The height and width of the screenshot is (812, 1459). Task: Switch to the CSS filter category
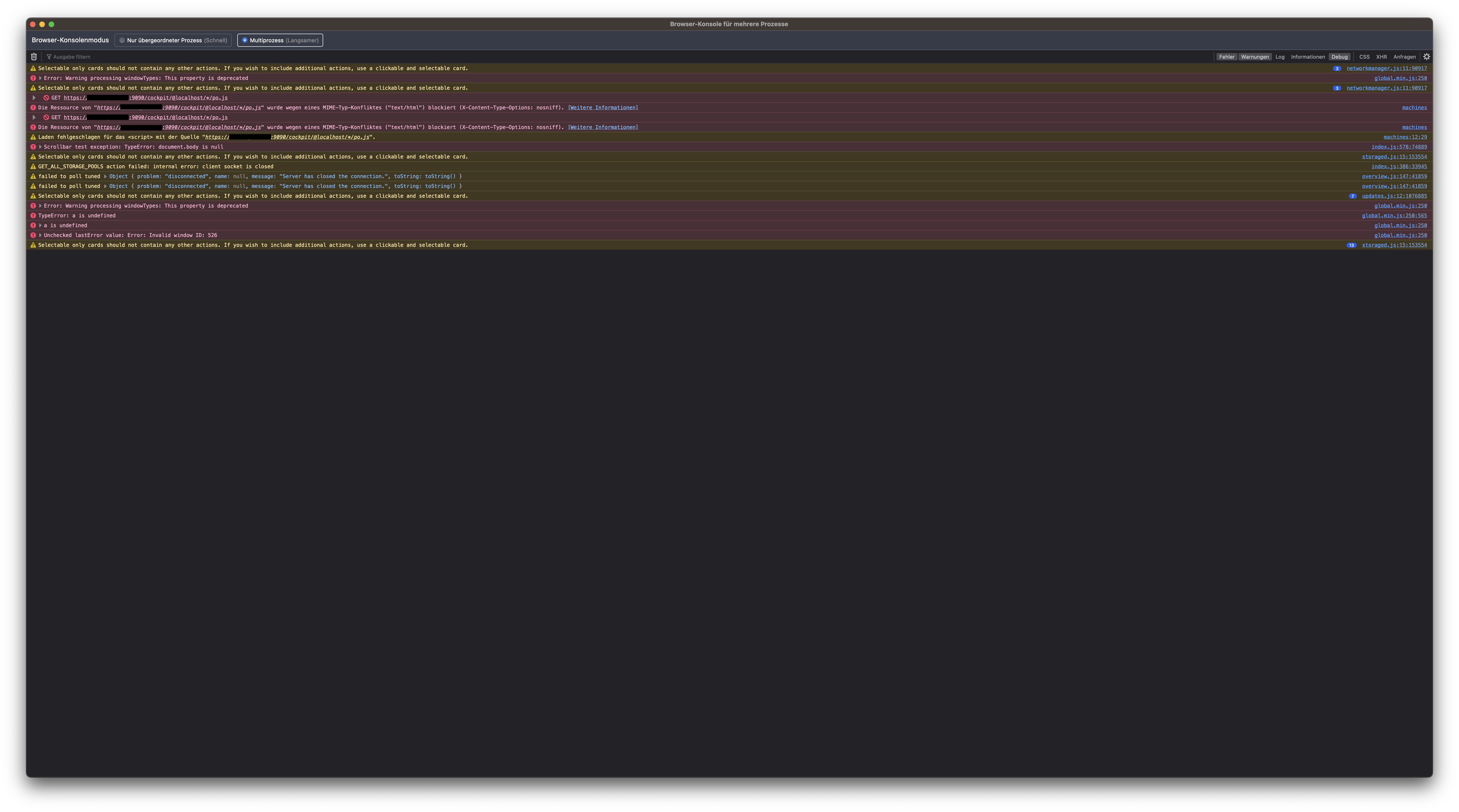[1364, 57]
